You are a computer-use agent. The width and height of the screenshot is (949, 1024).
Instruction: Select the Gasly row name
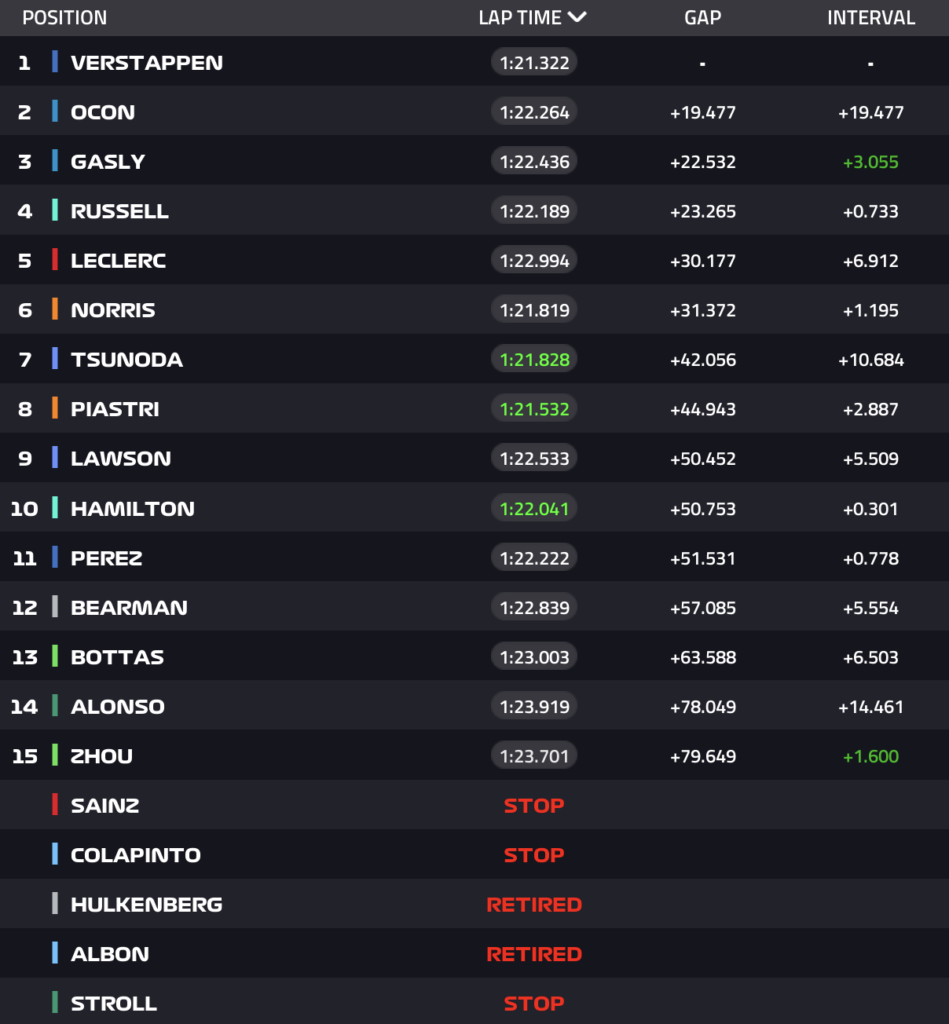[x=108, y=162]
